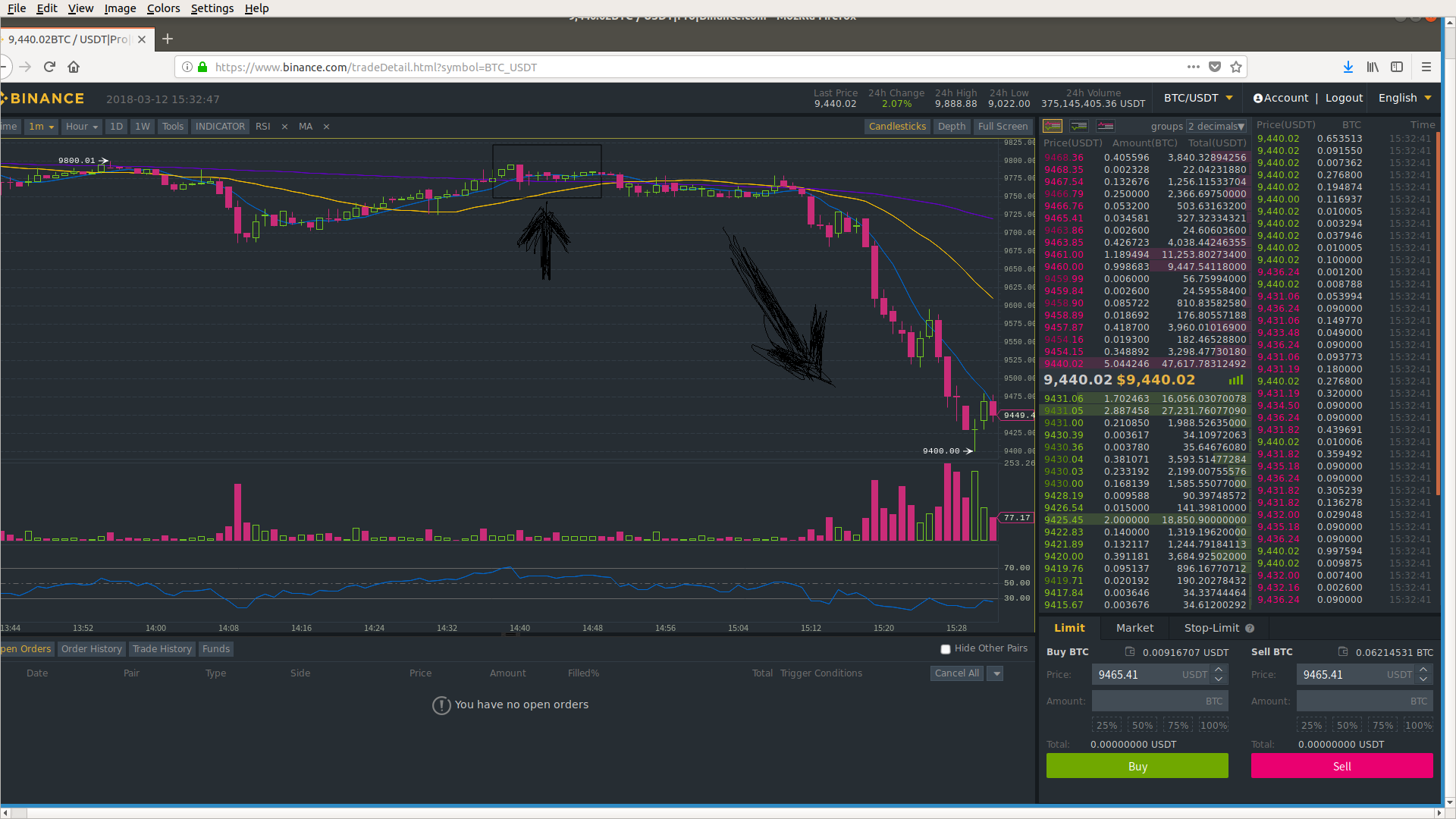The width and height of the screenshot is (1456, 819).
Task: Open the BTC/USDT pair selector dropdown
Action: click(1198, 98)
